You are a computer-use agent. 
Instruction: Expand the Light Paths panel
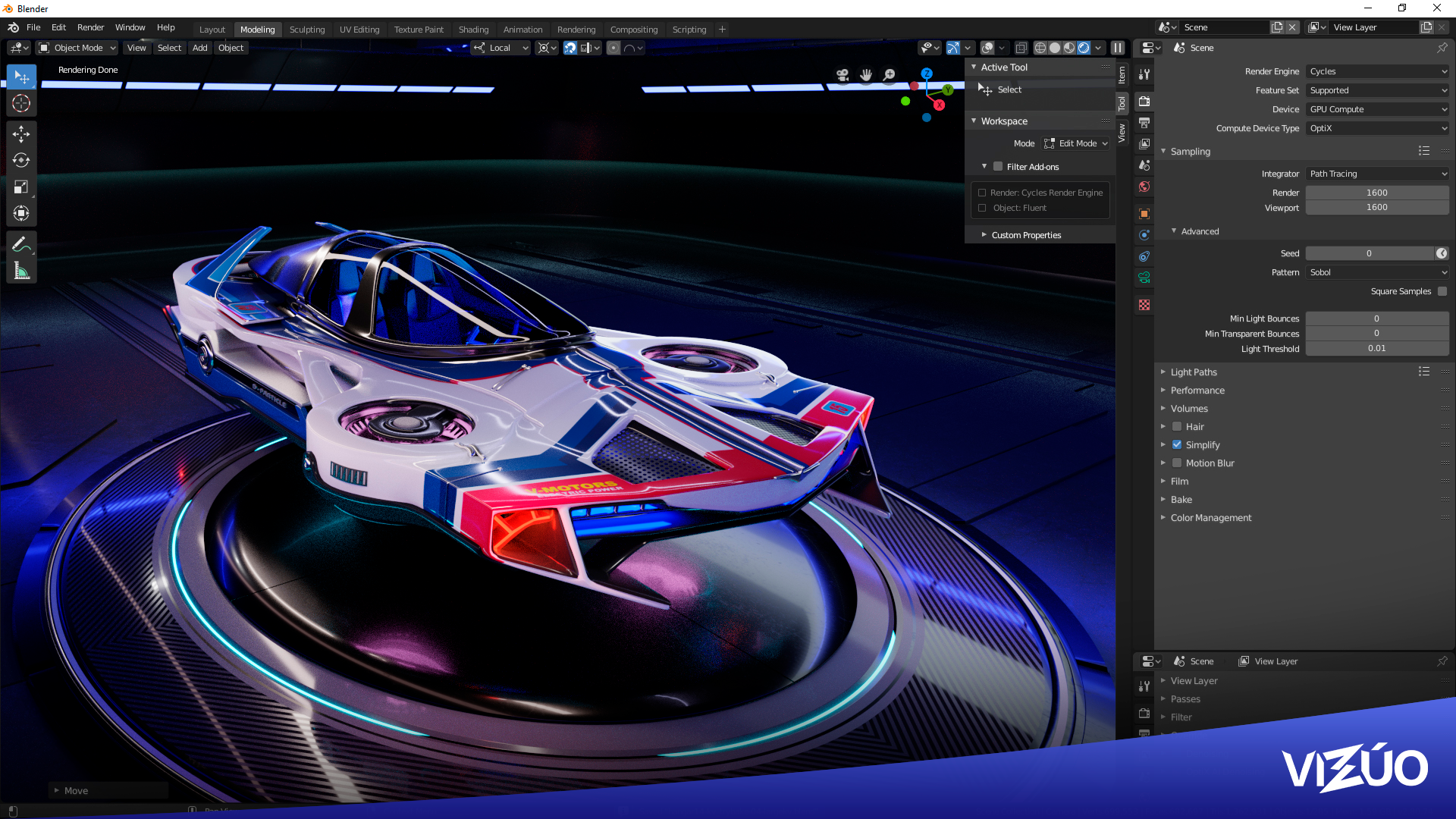click(1194, 372)
